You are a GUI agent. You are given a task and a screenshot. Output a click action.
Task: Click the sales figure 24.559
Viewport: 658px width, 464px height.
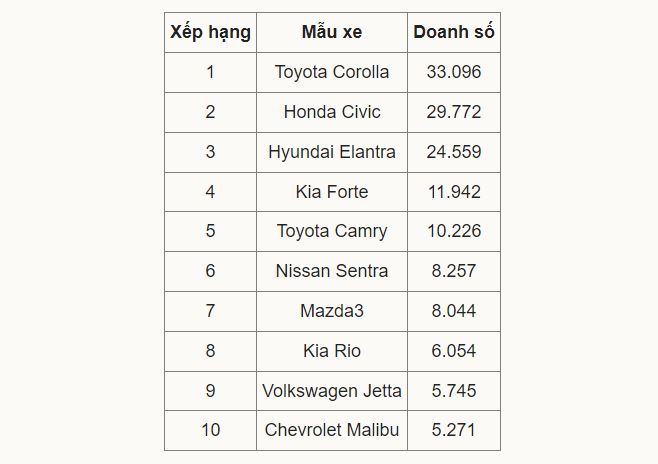click(453, 152)
